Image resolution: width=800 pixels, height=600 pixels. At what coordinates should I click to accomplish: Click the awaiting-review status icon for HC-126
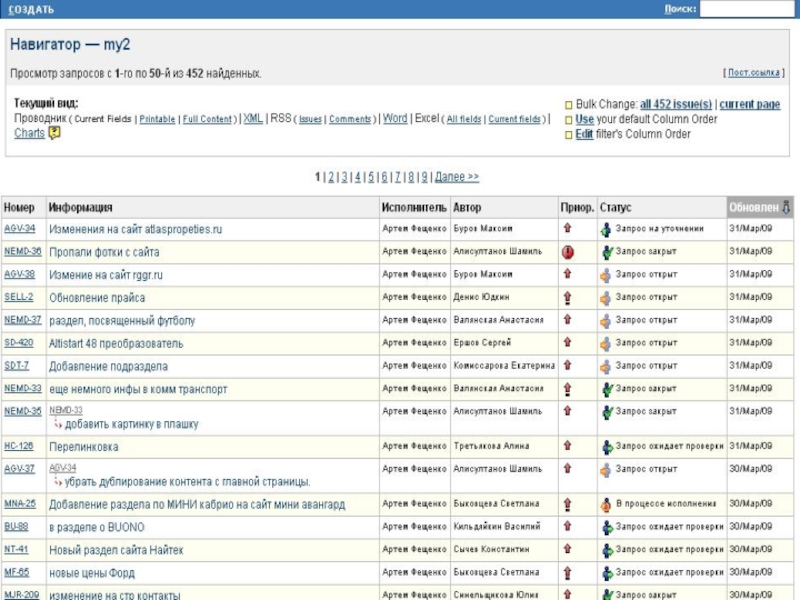tap(607, 447)
